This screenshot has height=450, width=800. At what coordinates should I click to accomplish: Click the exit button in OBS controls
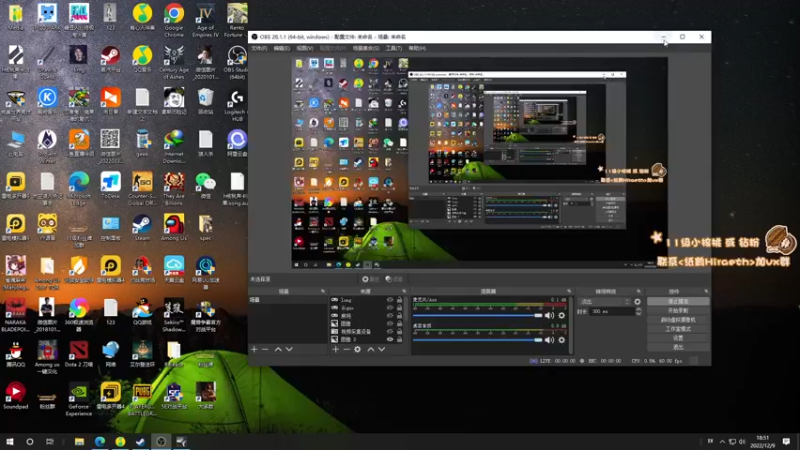pos(678,347)
